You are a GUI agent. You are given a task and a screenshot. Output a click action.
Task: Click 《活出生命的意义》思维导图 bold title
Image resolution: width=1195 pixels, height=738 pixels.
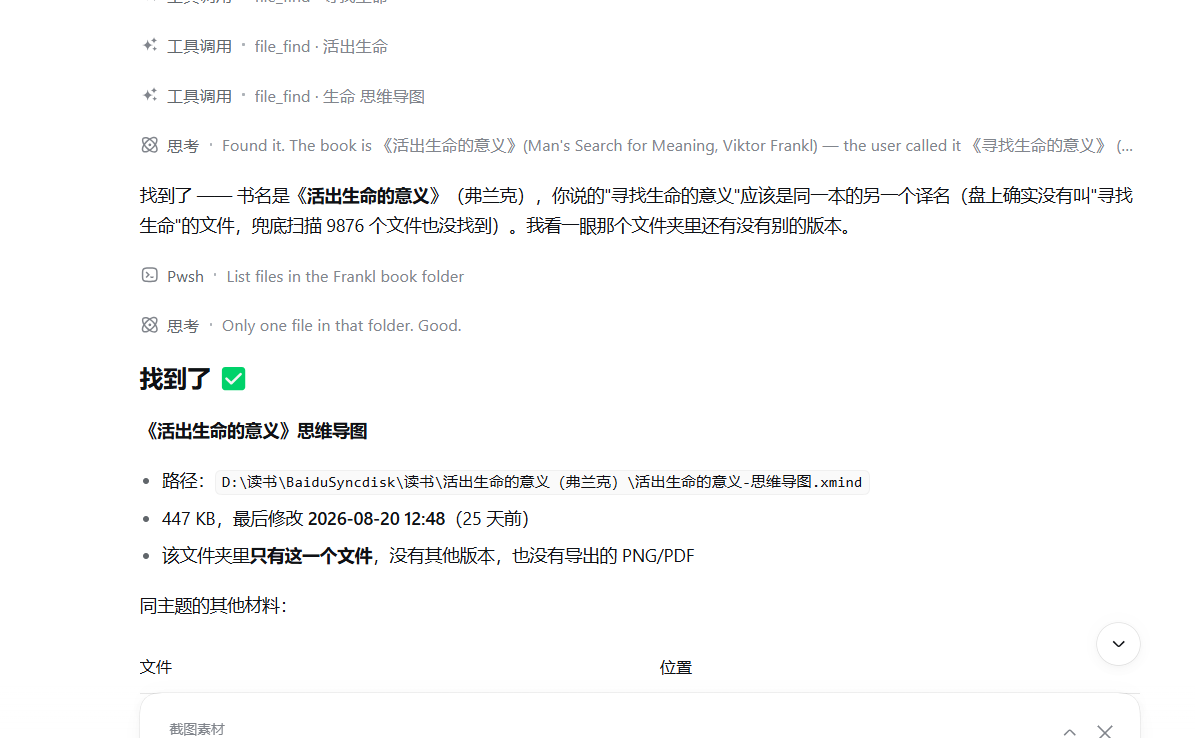pyautogui.click(x=254, y=431)
